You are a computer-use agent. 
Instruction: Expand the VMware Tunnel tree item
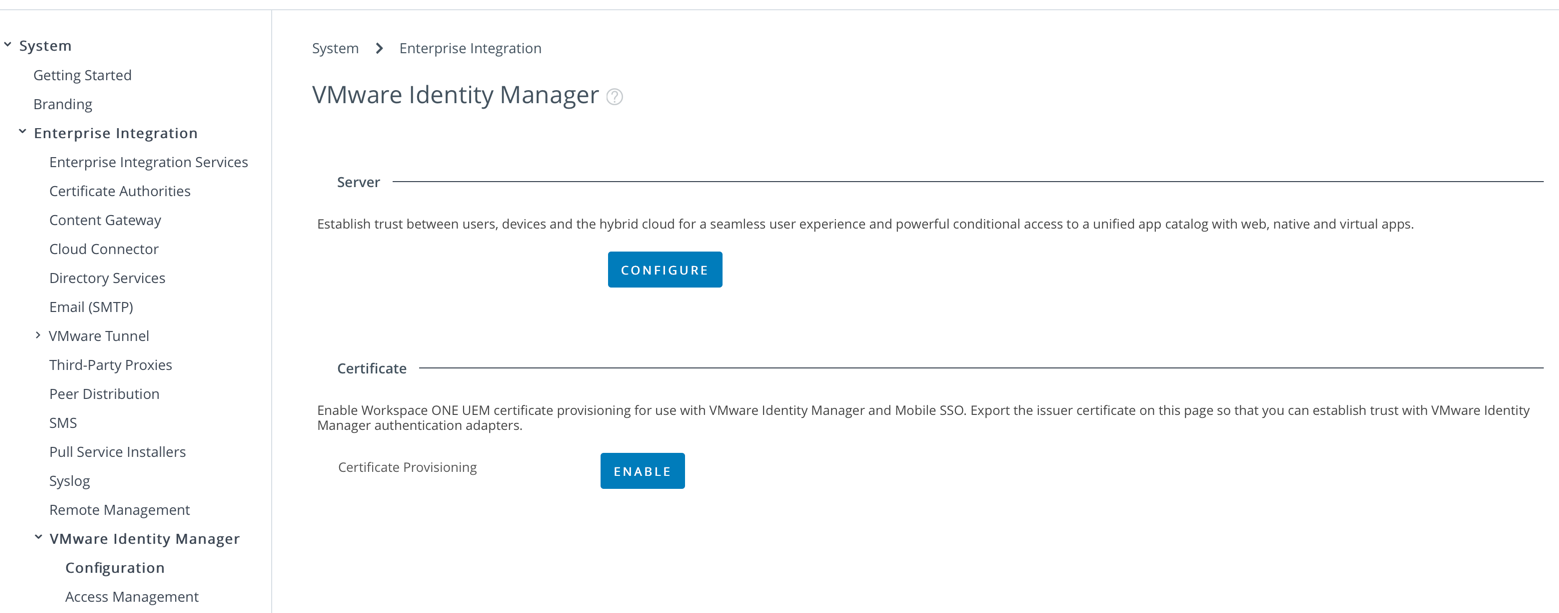38,335
